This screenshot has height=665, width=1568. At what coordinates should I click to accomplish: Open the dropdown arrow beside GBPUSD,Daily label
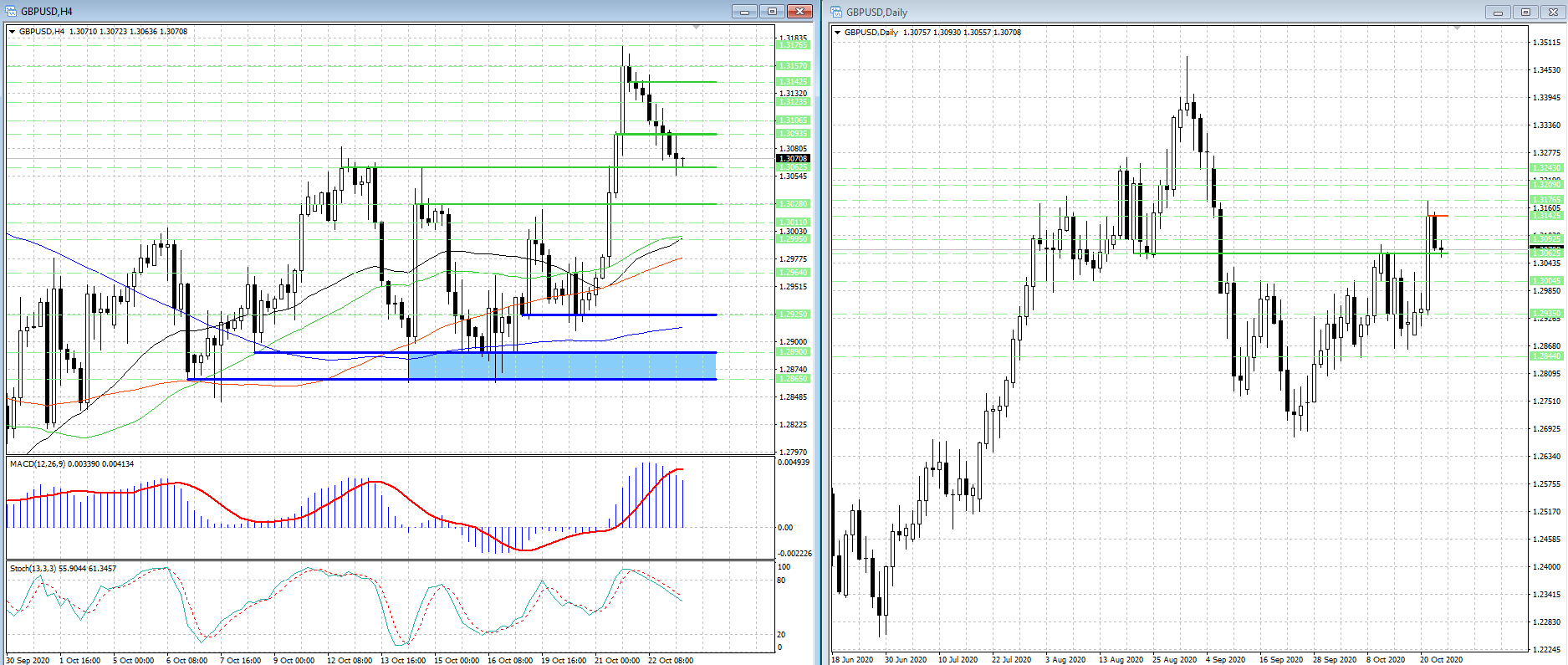[838, 33]
